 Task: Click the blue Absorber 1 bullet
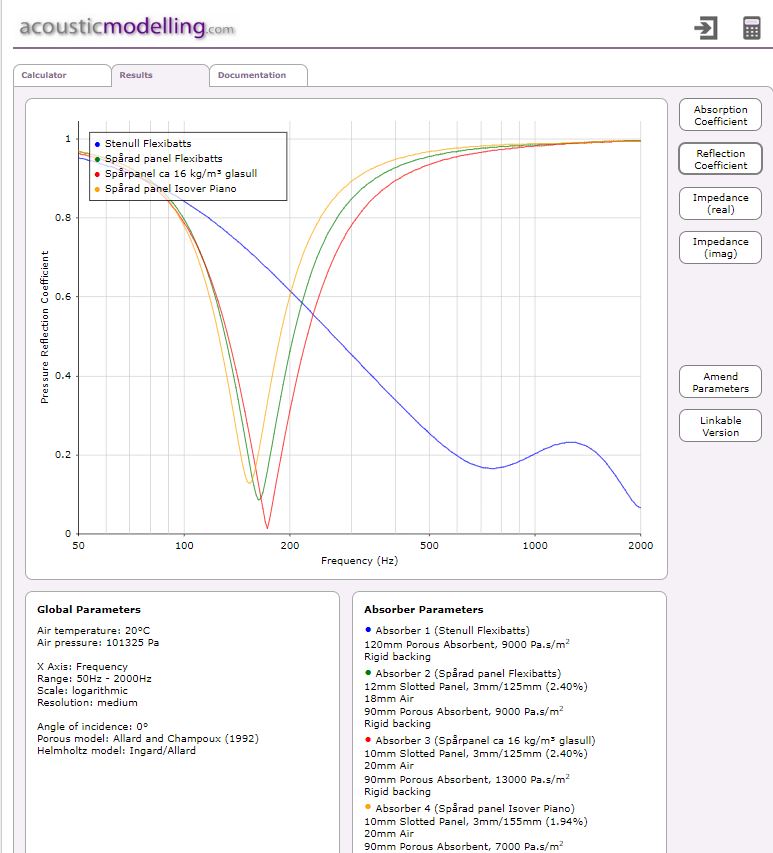pyautogui.click(x=368, y=630)
